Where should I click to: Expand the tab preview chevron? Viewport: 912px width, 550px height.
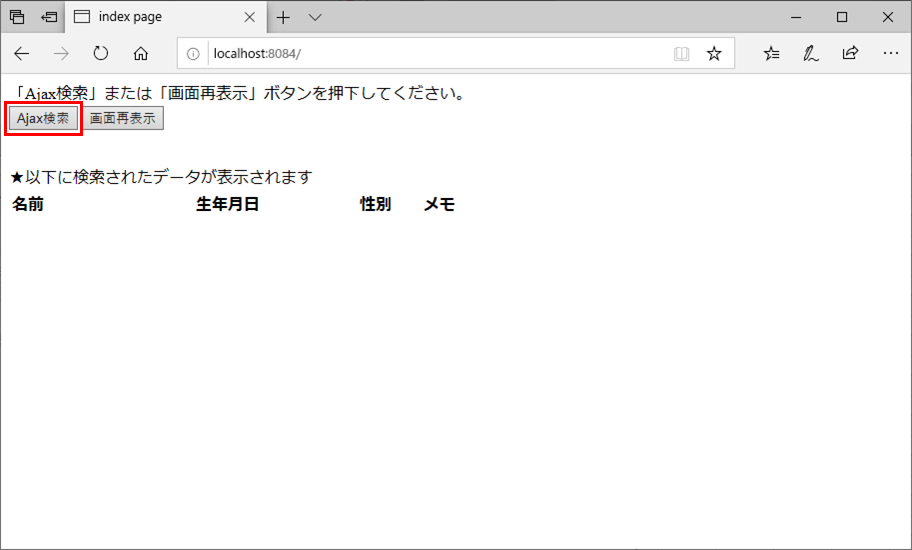(x=315, y=17)
